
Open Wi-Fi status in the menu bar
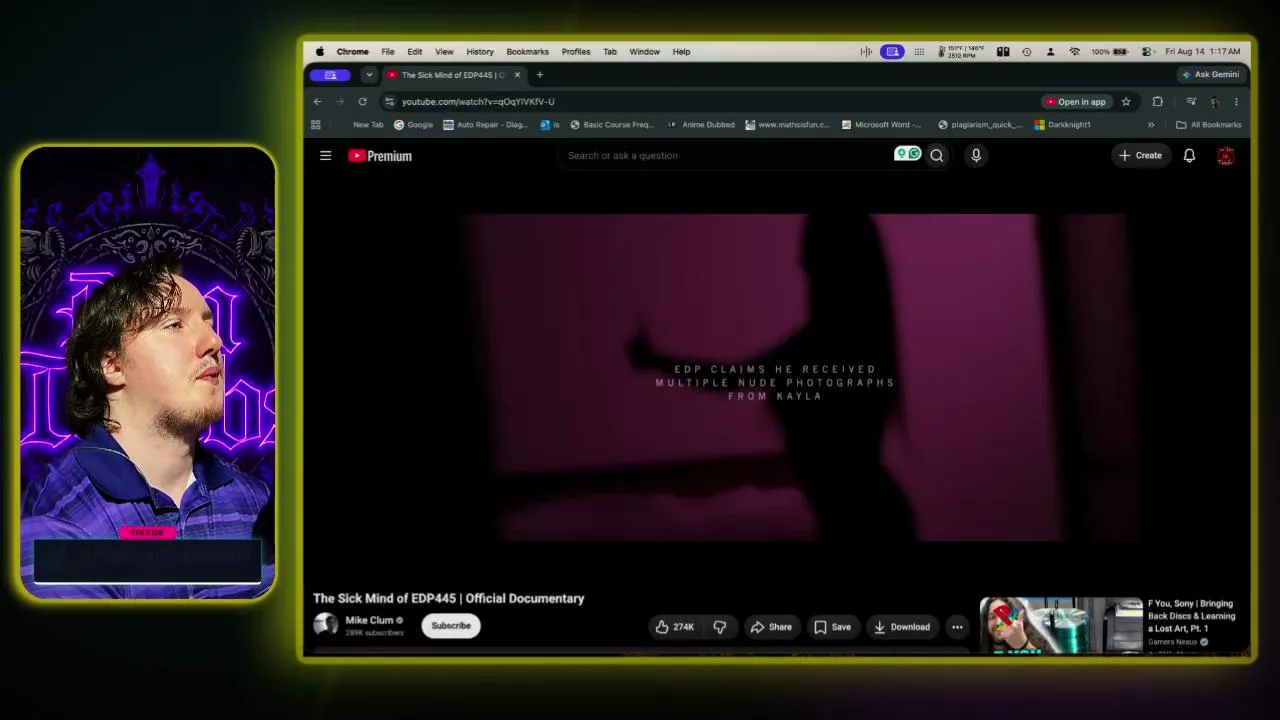coord(1074,51)
